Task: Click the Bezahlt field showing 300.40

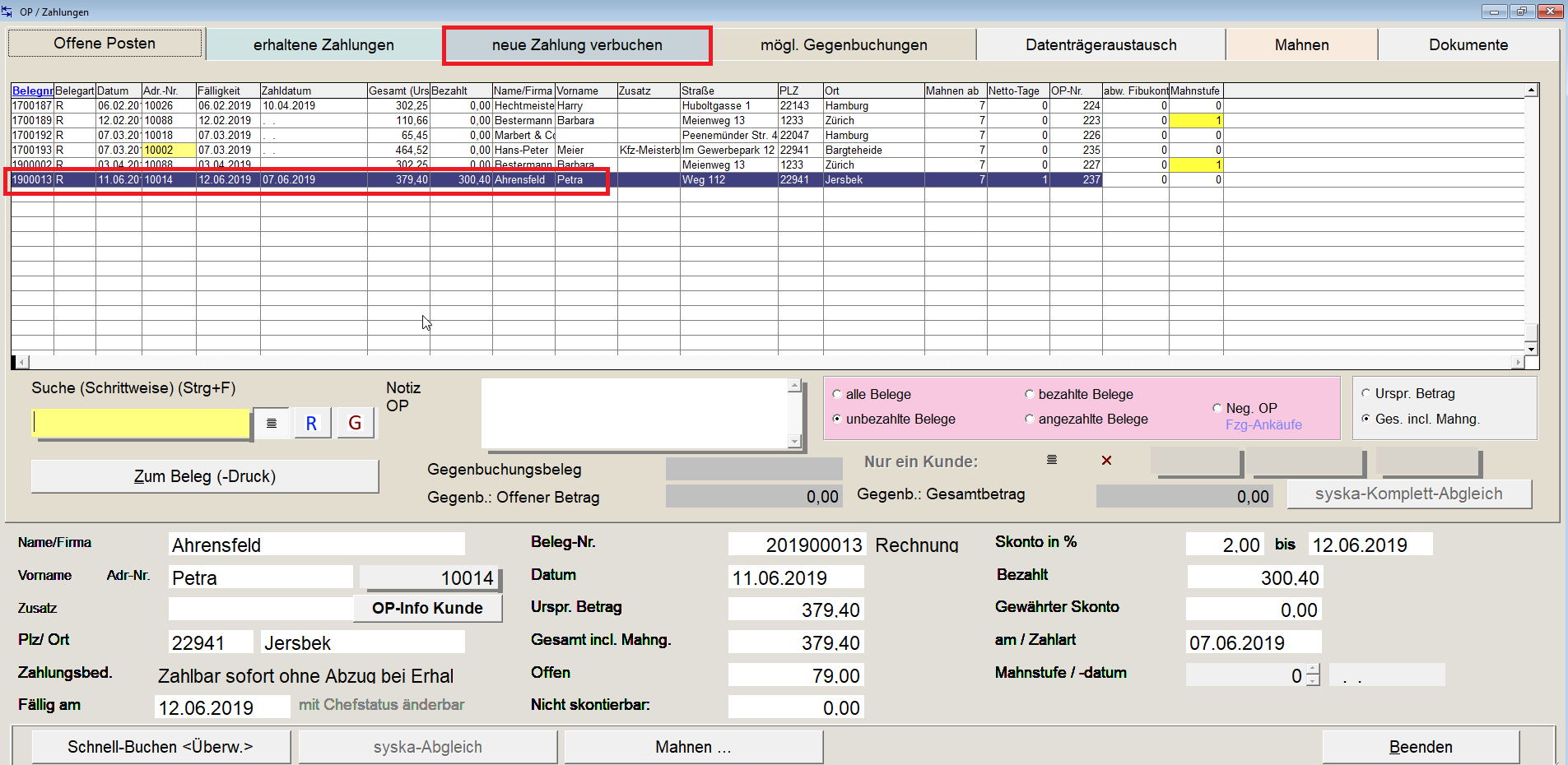Action: pyautogui.click(x=1254, y=577)
